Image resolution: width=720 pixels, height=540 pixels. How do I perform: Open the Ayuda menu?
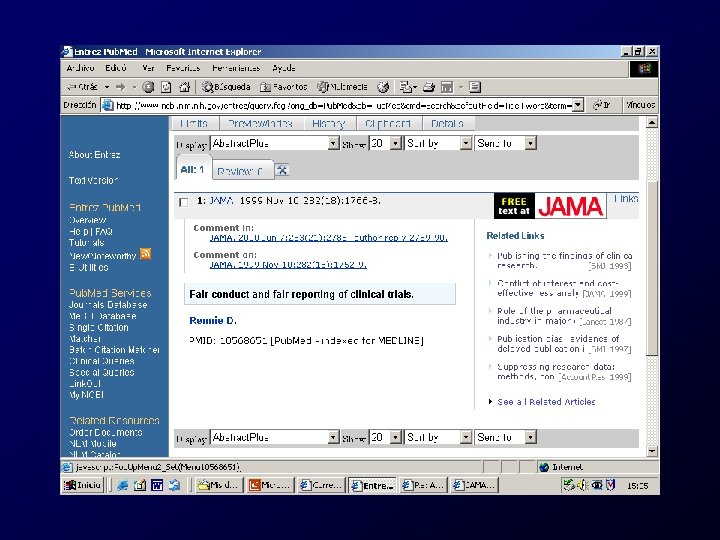(x=284, y=68)
